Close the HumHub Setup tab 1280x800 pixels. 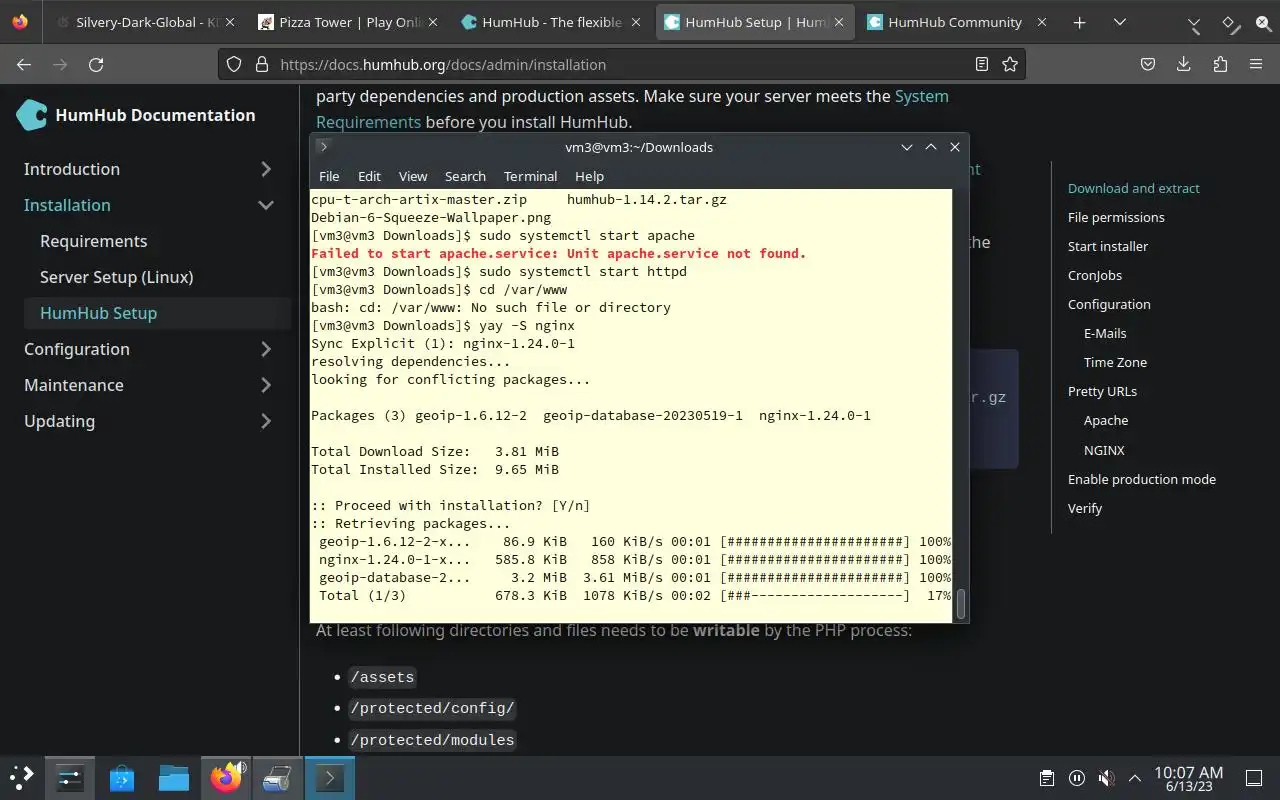(x=838, y=22)
